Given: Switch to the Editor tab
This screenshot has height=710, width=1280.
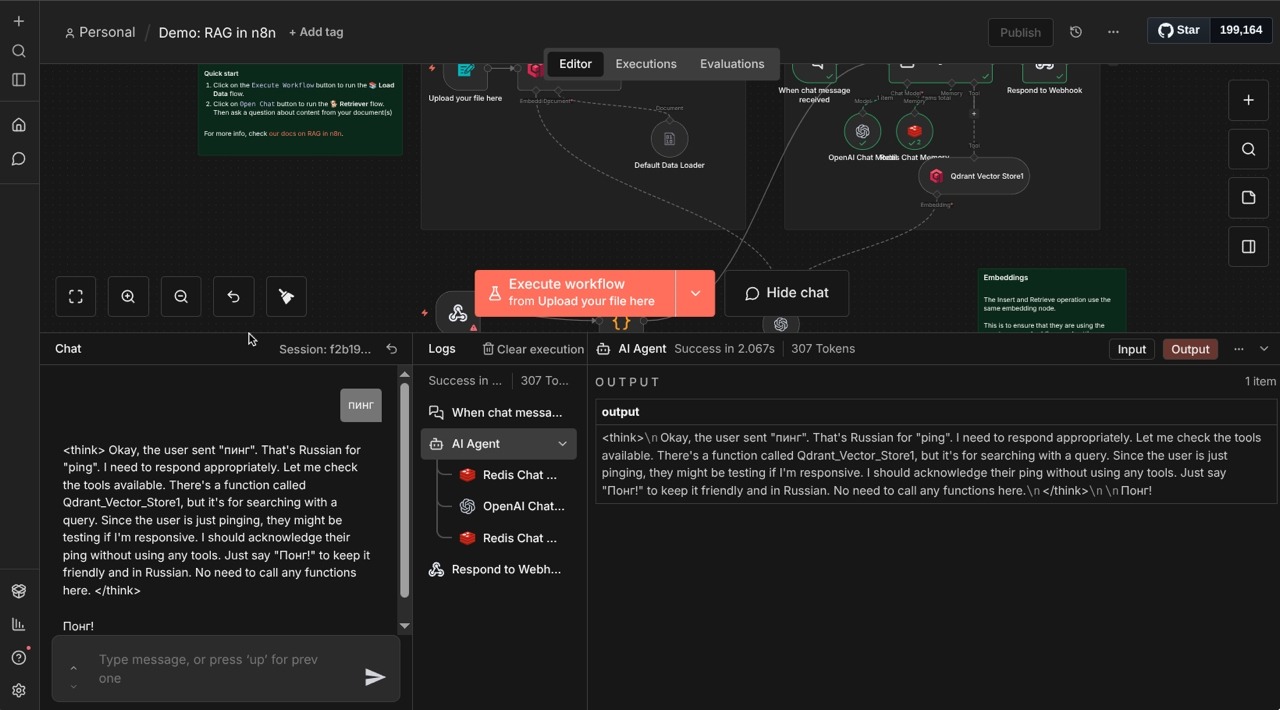Looking at the screenshot, I should point(575,64).
